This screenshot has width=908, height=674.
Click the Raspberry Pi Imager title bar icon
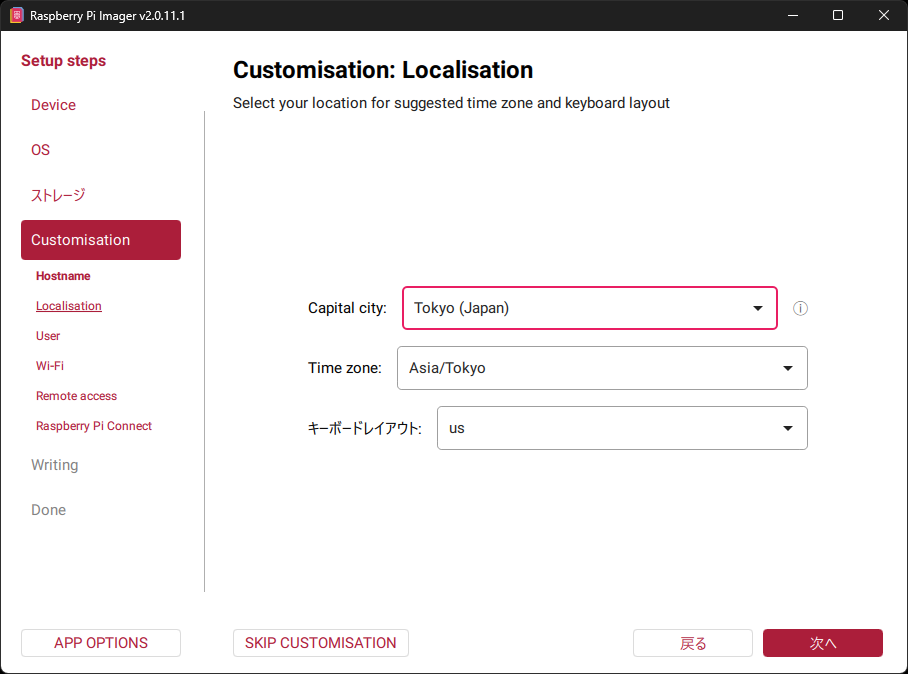click(16, 15)
